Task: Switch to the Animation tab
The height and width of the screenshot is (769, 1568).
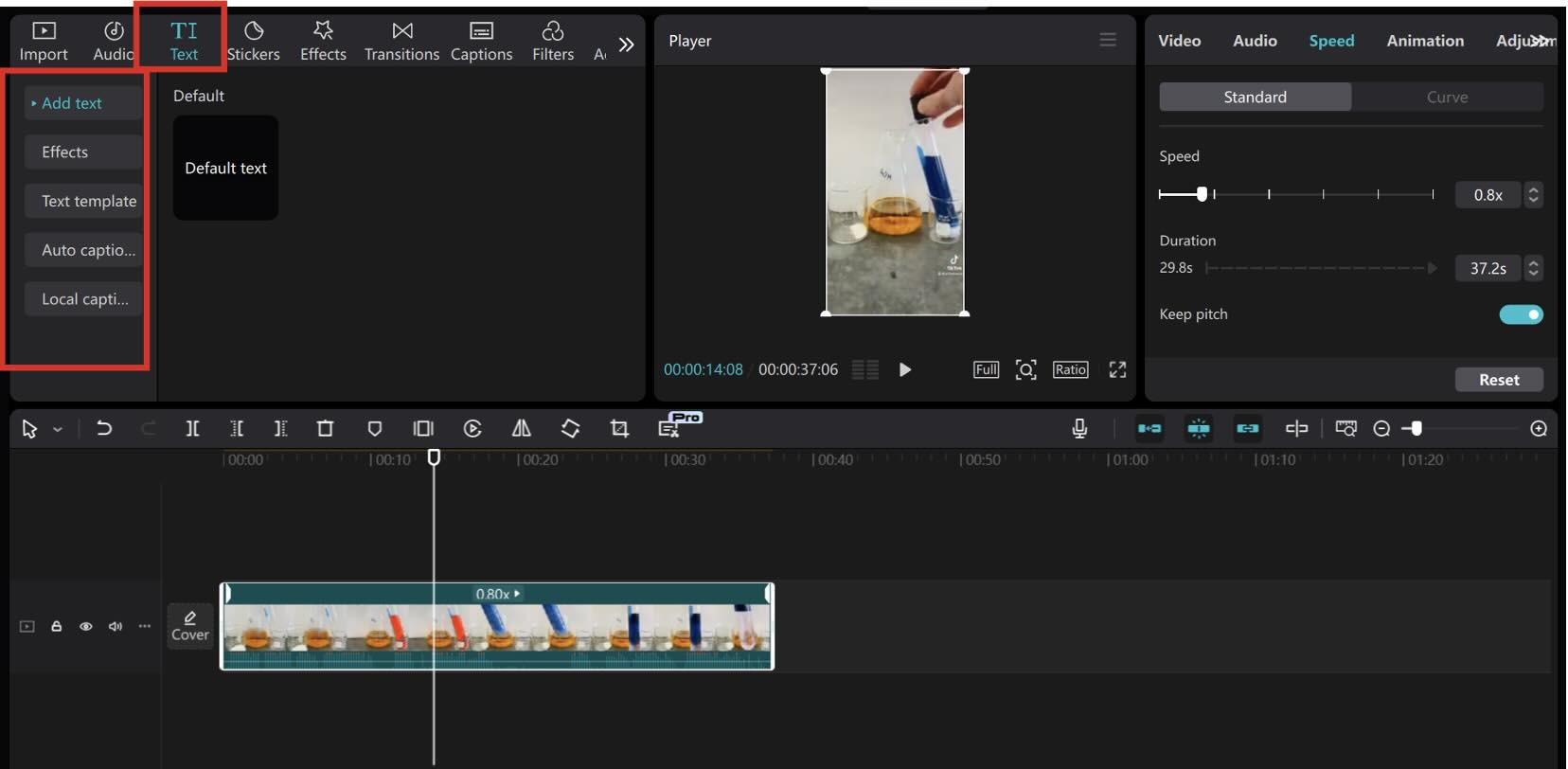Action: point(1425,41)
